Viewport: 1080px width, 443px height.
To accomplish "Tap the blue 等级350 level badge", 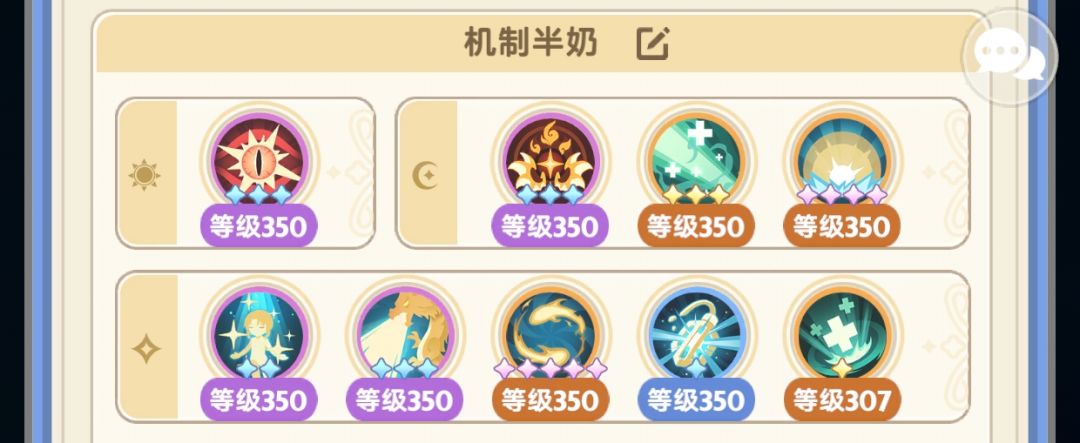I will coord(696,400).
